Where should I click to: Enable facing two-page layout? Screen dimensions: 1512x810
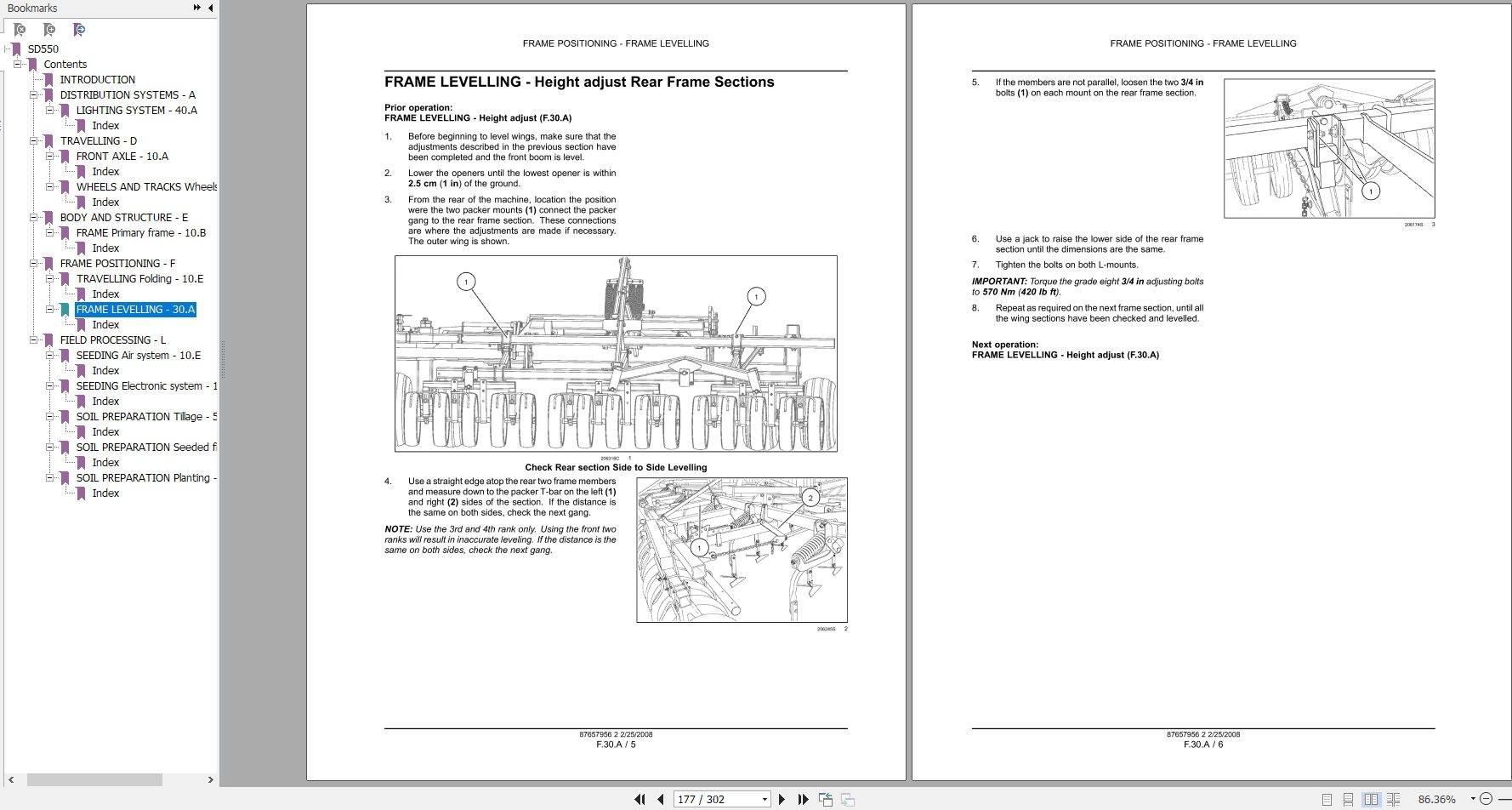coord(1371,799)
